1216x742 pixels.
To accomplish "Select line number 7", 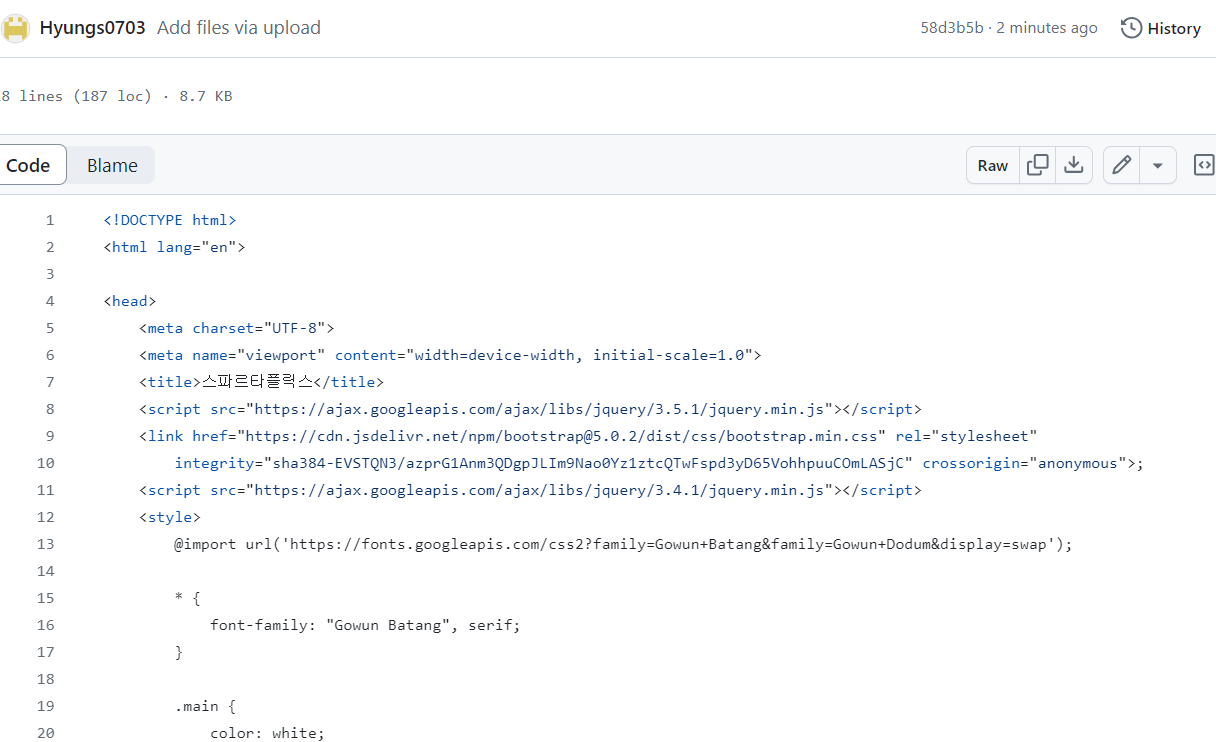I will pos(50,382).
